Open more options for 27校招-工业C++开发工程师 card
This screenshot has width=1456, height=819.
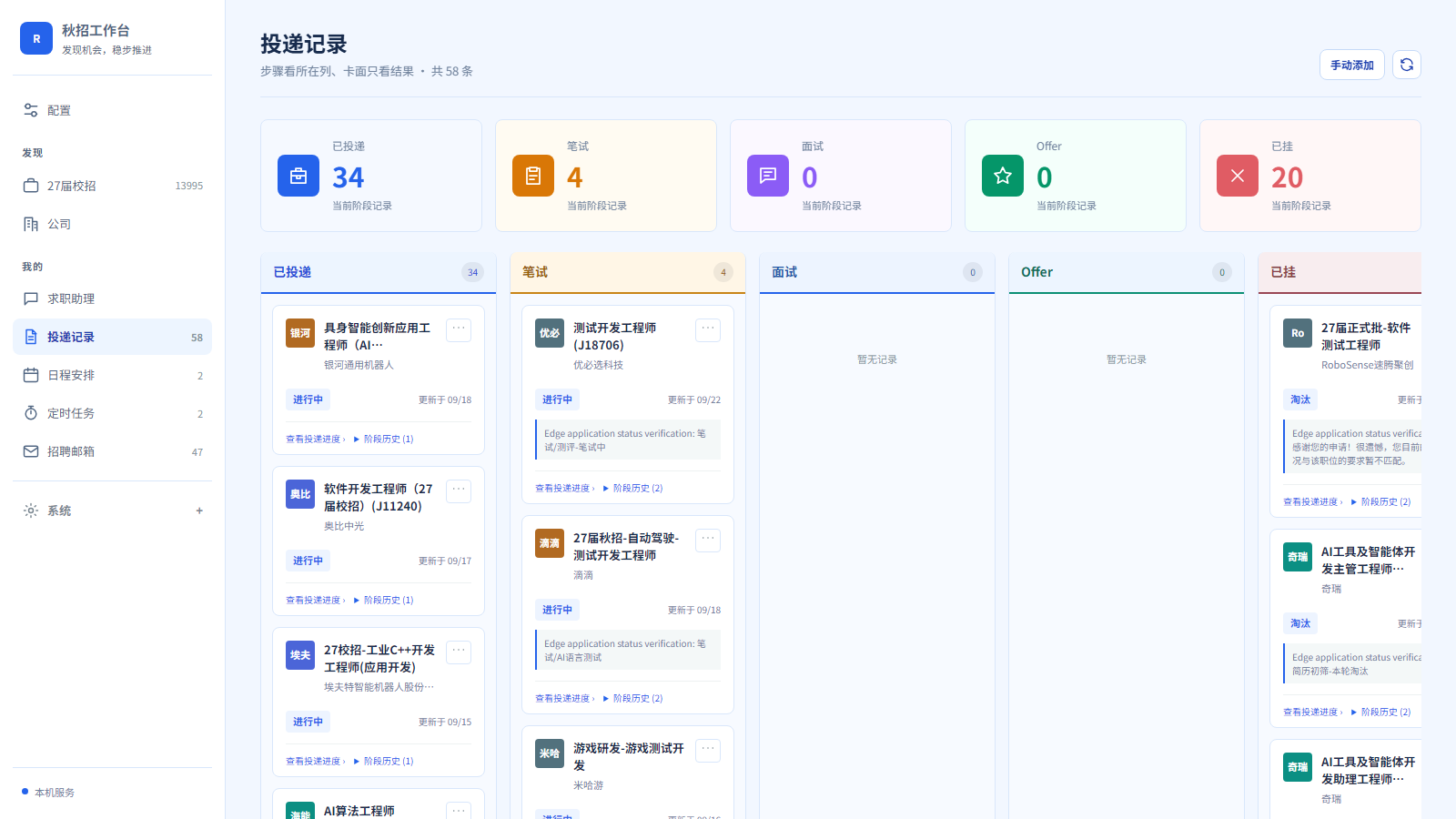(x=459, y=652)
